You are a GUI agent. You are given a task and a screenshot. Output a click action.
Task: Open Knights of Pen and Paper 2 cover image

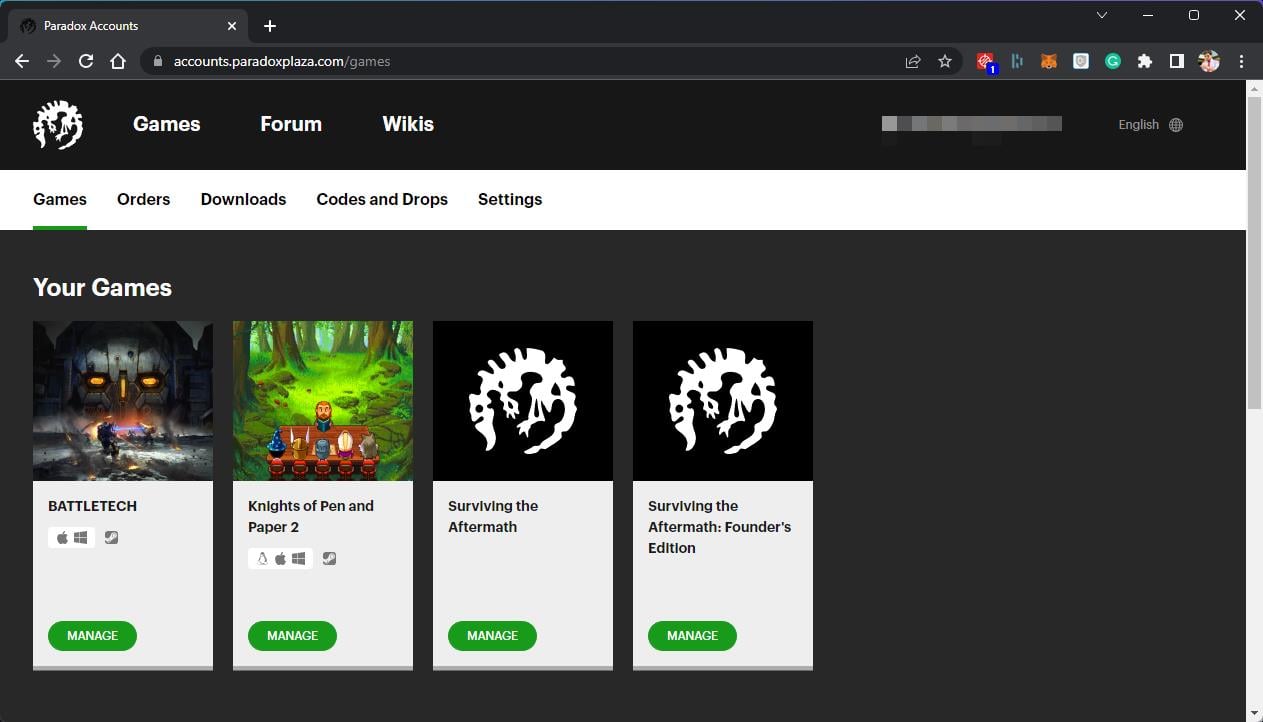point(323,401)
